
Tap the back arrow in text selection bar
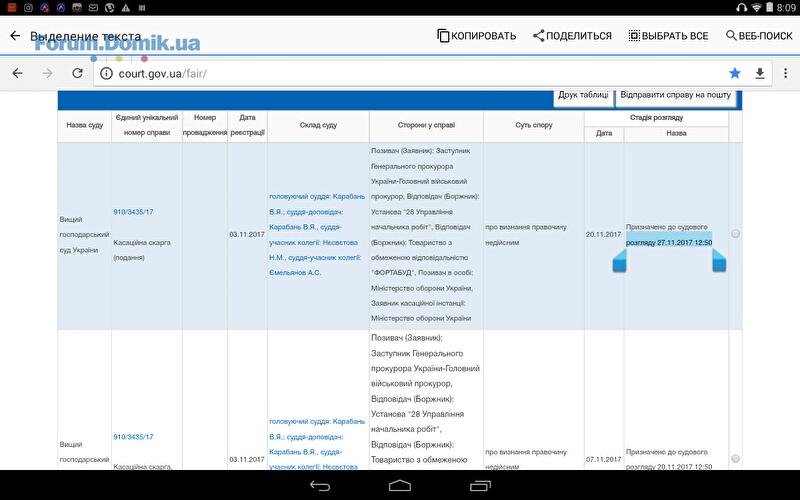(15, 36)
